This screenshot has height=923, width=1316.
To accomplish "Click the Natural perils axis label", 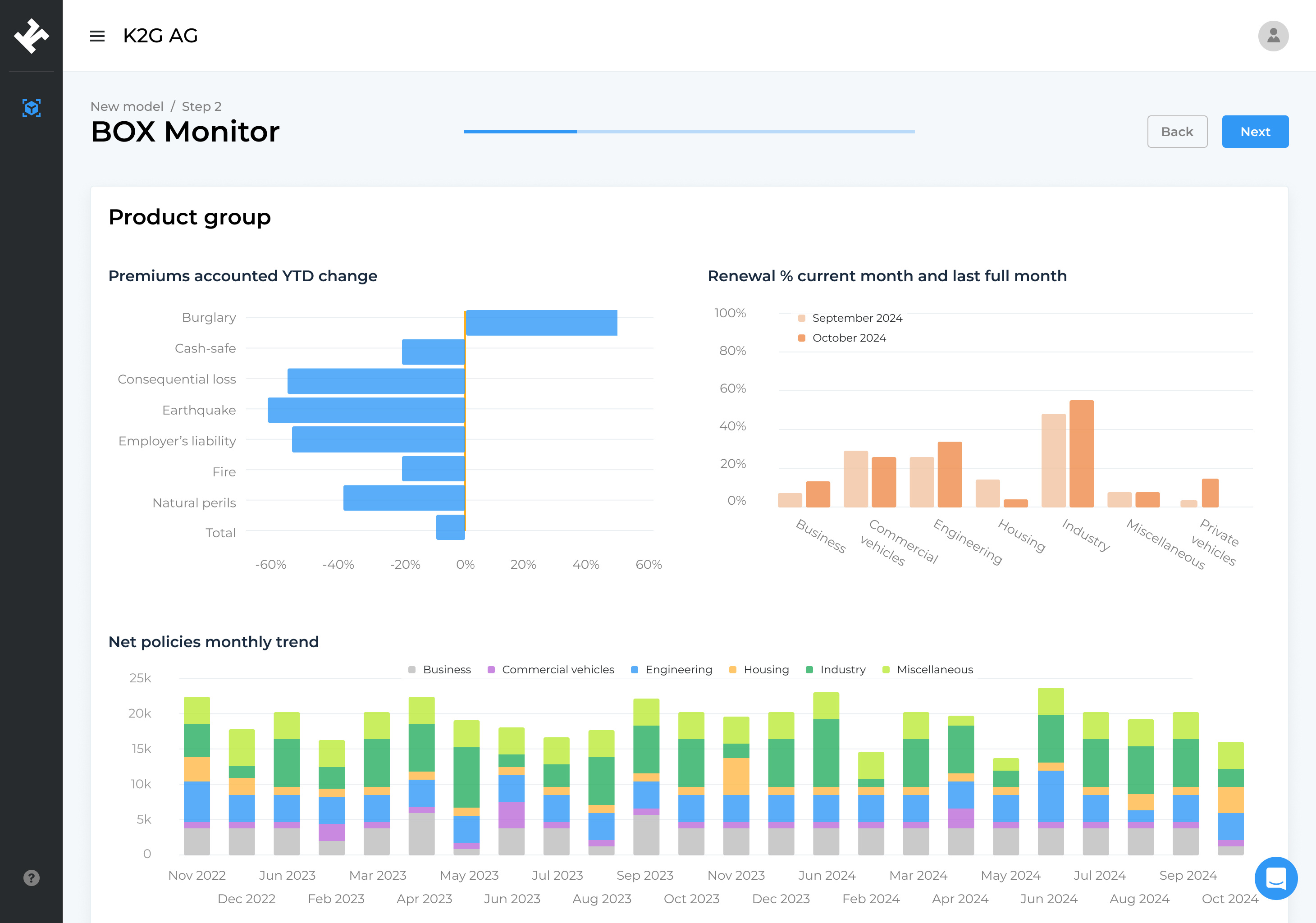I will 194,503.
